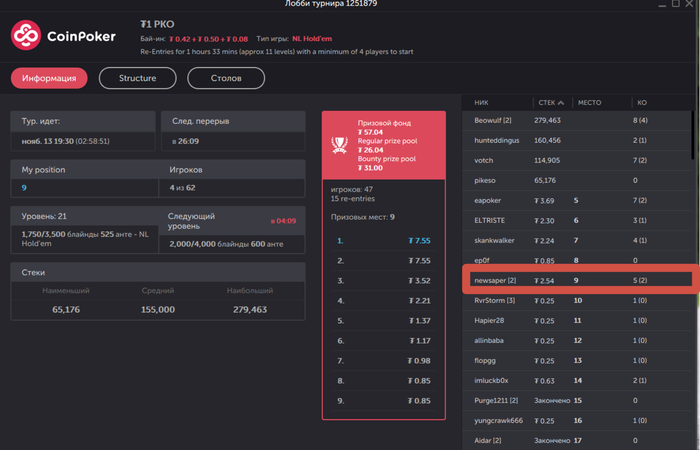Click the 8th place prize row
Viewport: 700px width, 450px height.
384,381
